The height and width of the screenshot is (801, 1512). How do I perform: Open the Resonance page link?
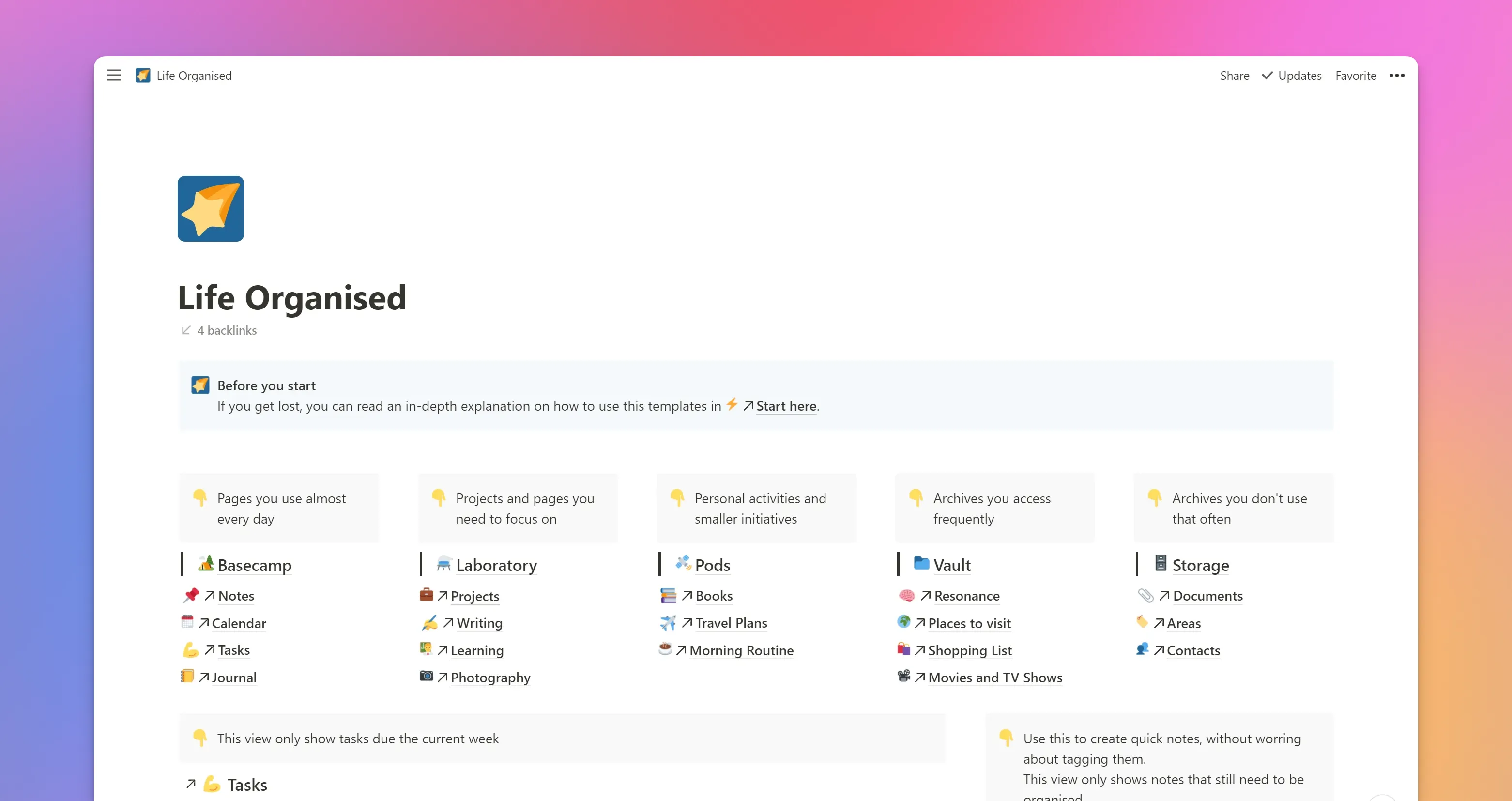(967, 596)
